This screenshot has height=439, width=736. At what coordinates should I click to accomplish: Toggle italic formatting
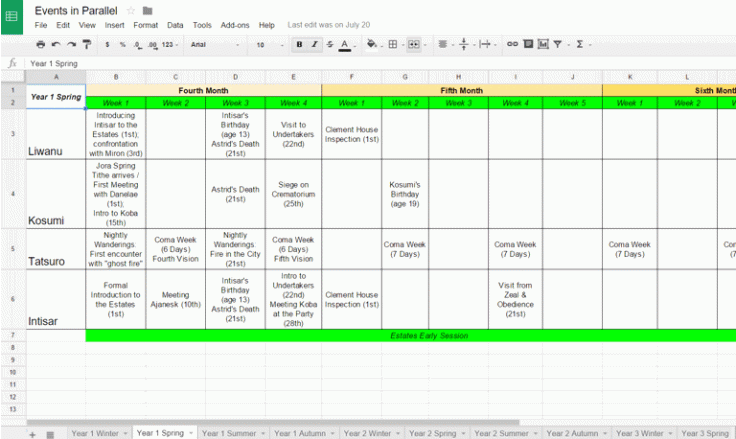tap(314, 44)
